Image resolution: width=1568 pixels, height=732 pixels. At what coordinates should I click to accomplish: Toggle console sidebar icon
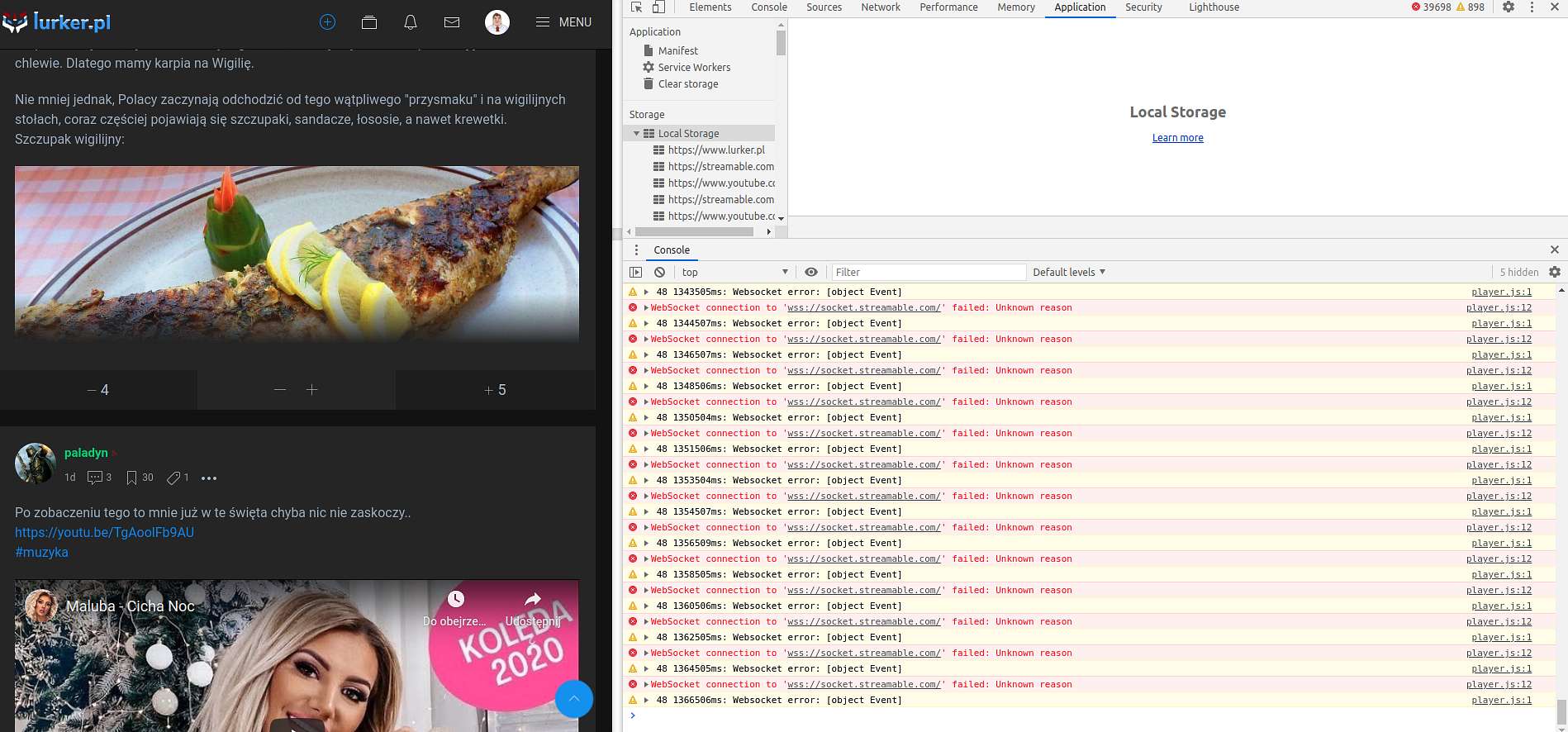click(635, 272)
